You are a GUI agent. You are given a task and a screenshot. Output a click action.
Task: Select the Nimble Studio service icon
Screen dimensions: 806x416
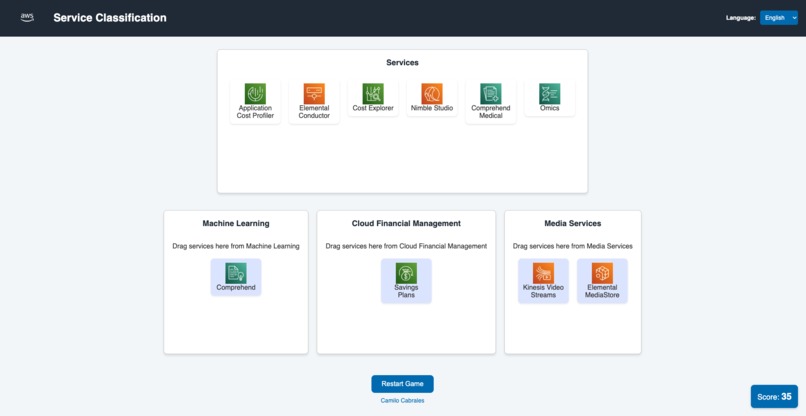432,94
